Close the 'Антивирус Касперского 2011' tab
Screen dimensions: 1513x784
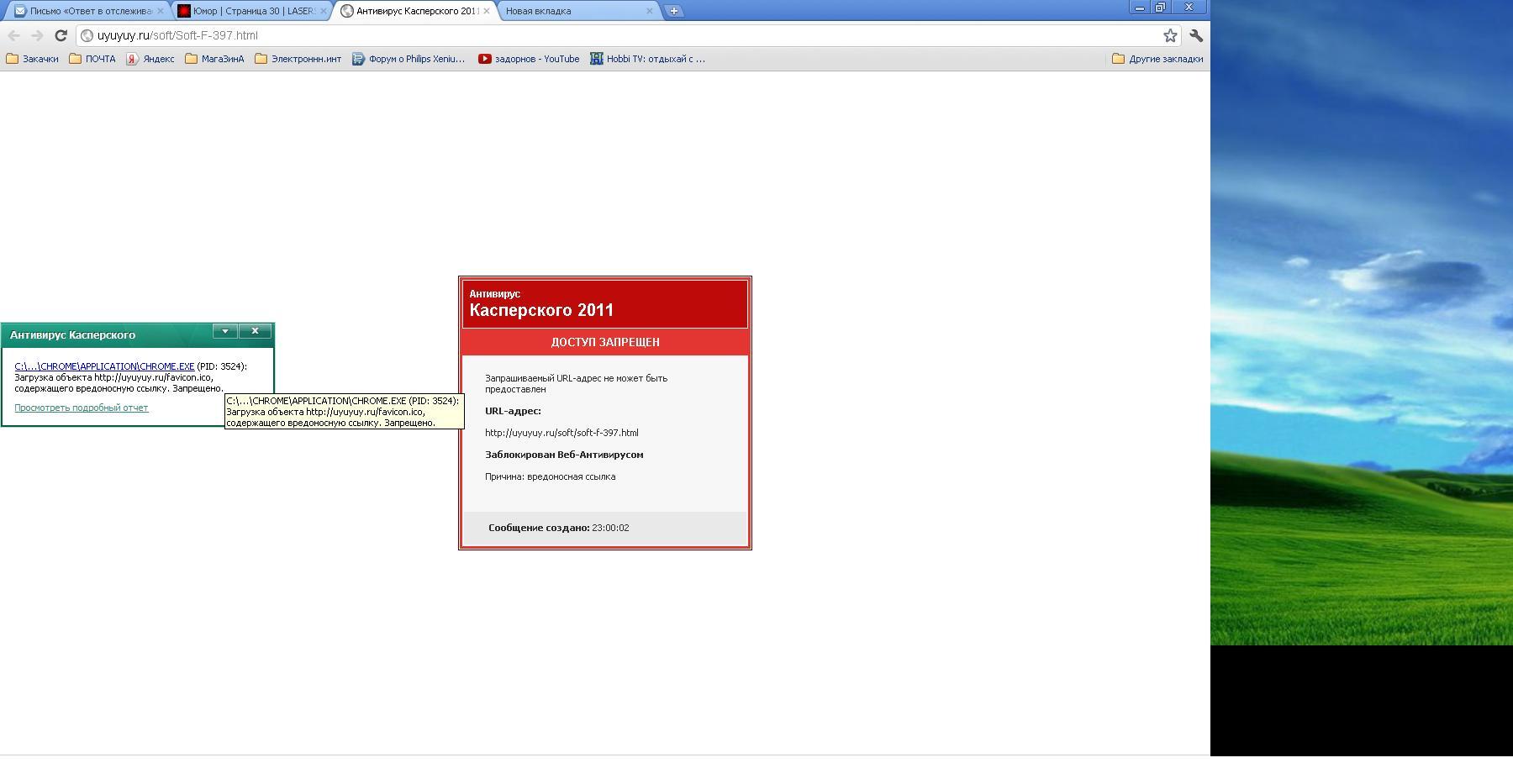tap(486, 11)
